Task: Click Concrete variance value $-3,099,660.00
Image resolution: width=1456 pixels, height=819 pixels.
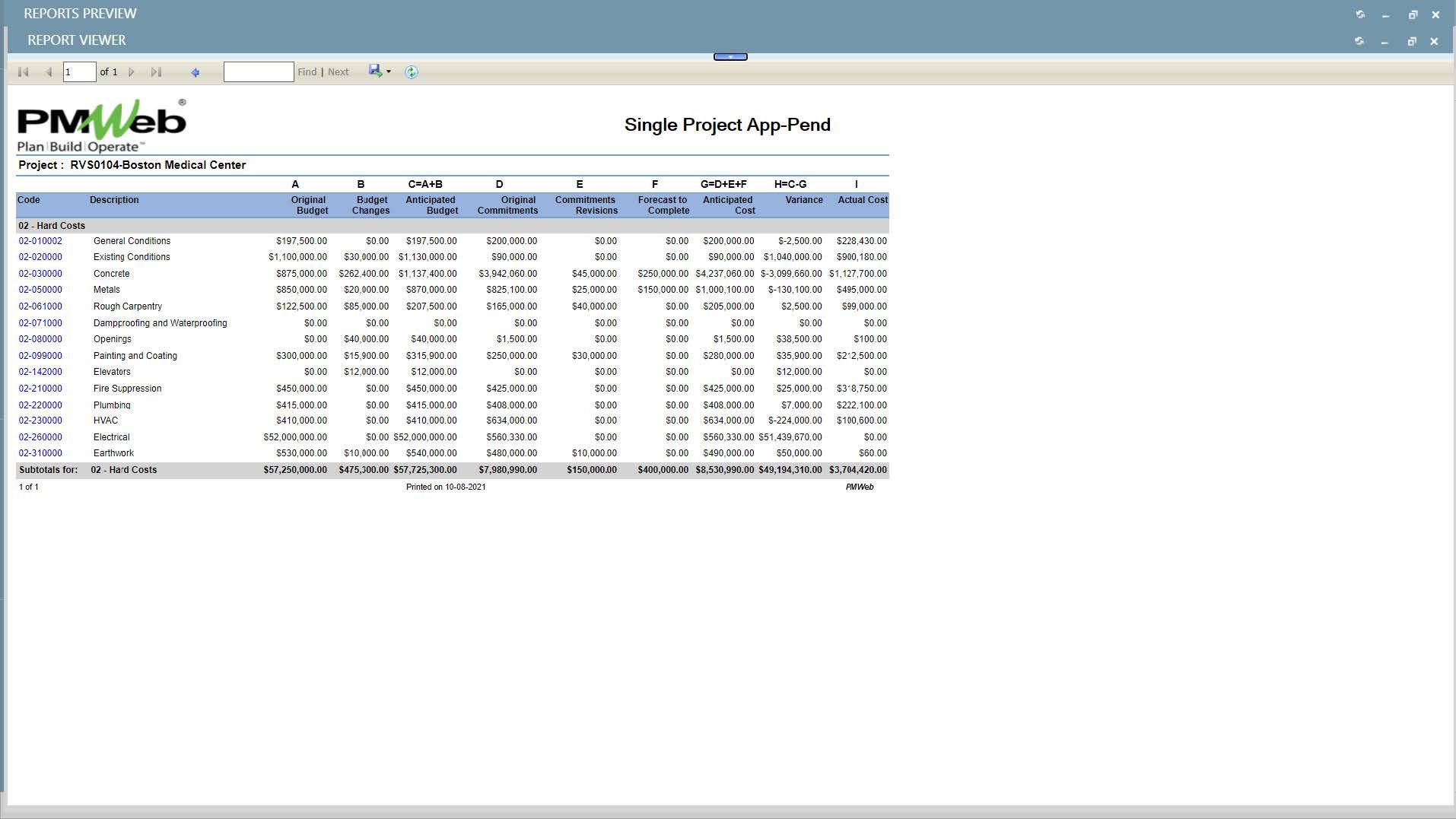Action: [x=791, y=274]
